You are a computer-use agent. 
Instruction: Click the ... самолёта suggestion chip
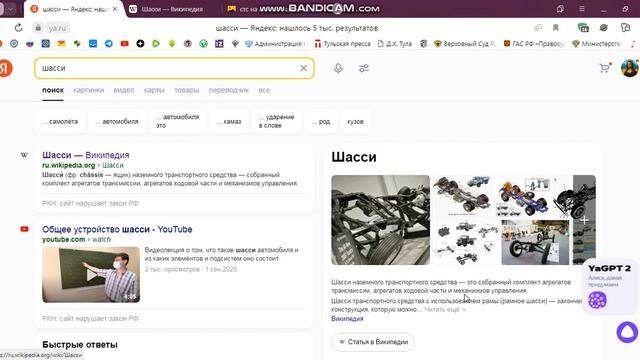point(60,122)
